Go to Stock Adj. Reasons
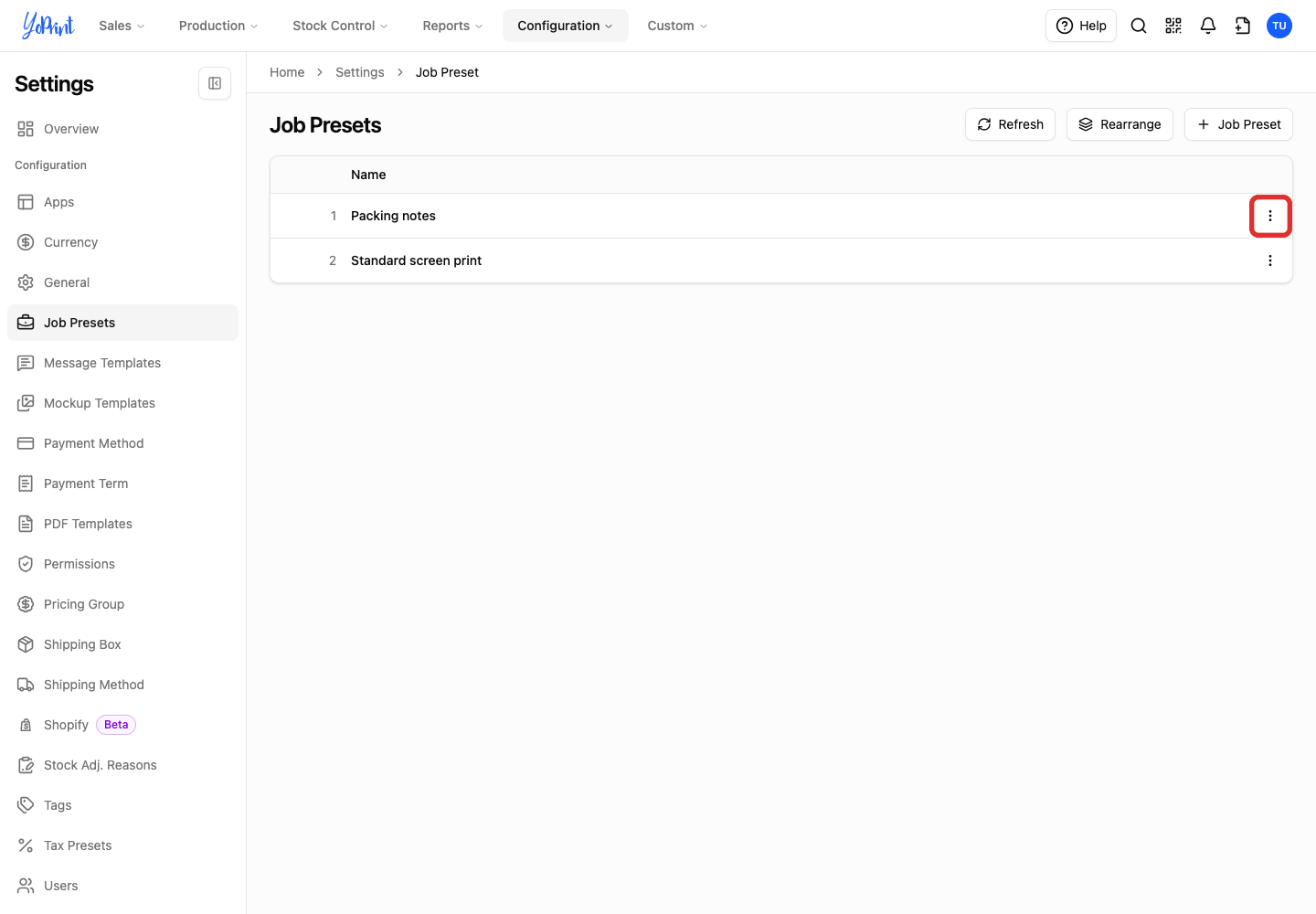 click(x=122, y=765)
